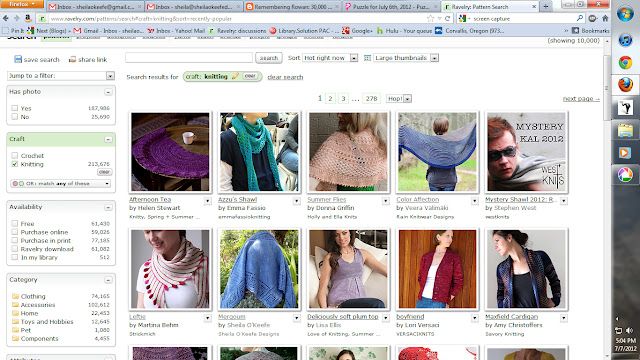Open the Large thumbnails view dropdown
640x360 pixels.
(406, 58)
